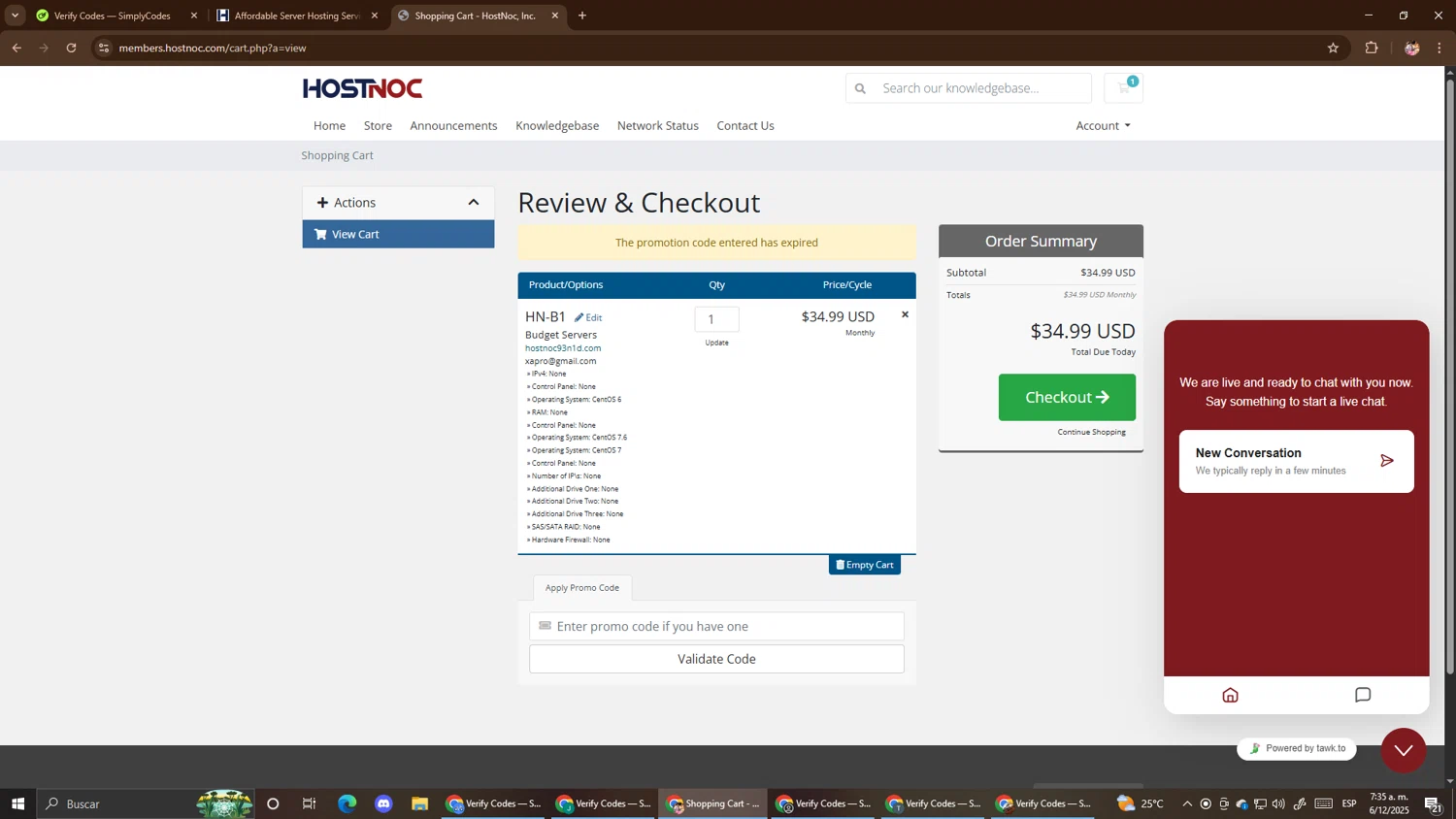Click the Operating System: CentOS 7.6 line
1456x819 pixels.
(x=578, y=438)
